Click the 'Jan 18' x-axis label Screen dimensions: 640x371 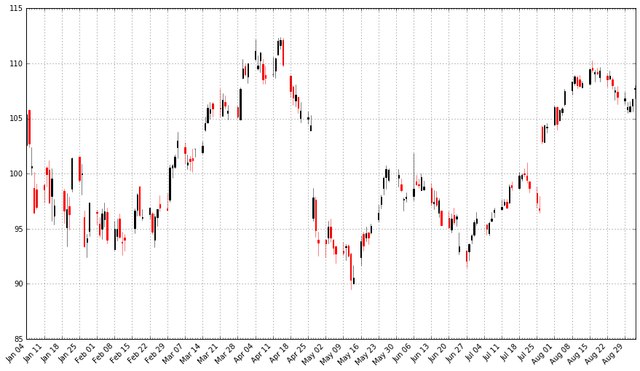click(51, 353)
